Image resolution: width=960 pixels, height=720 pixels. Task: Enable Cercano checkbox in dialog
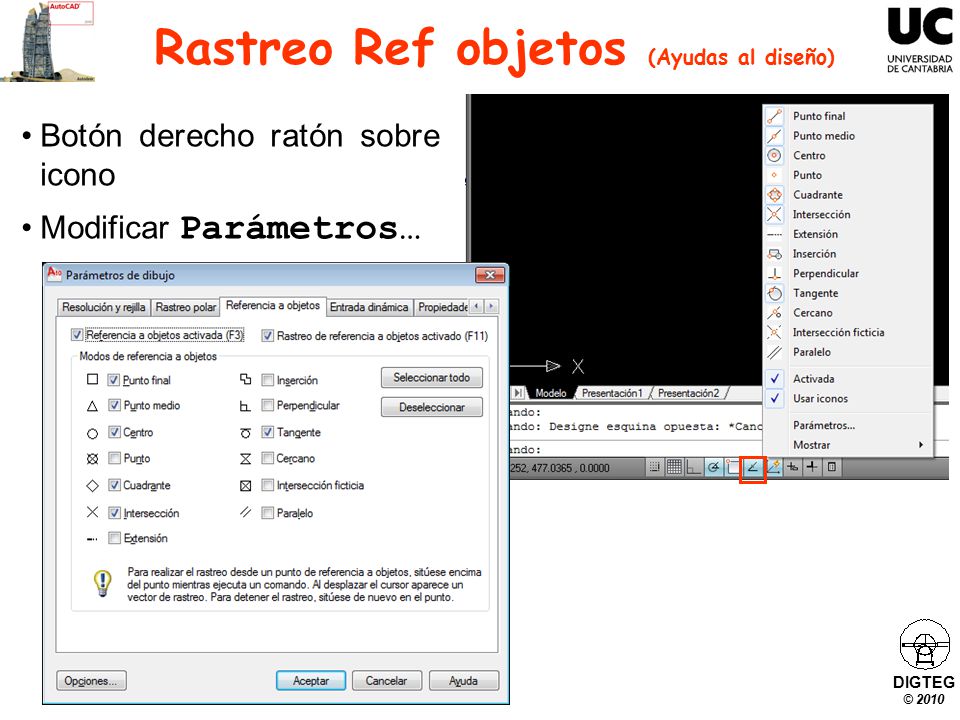[x=267, y=458]
